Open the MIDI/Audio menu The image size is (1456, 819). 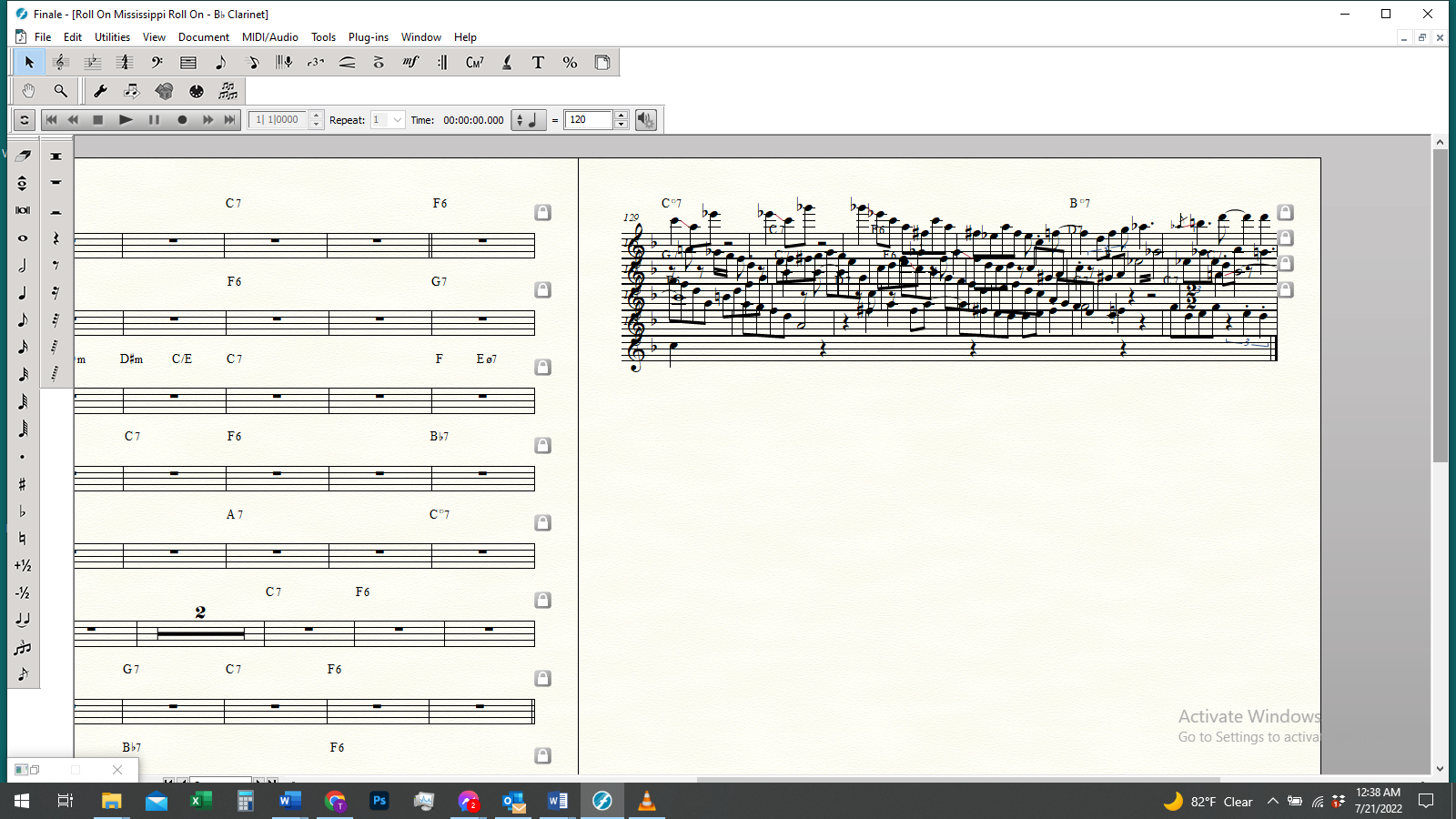pyautogui.click(x=269, y=37)
